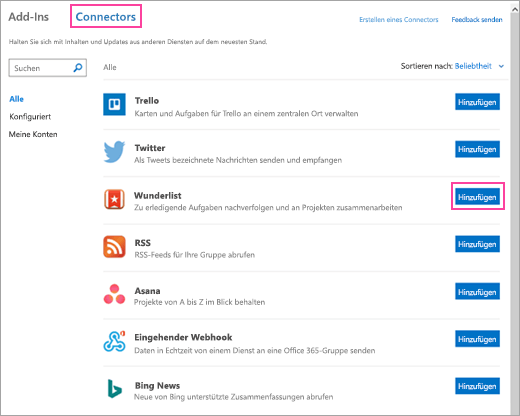Select the Alle filter in sidebar

(16, 99)
